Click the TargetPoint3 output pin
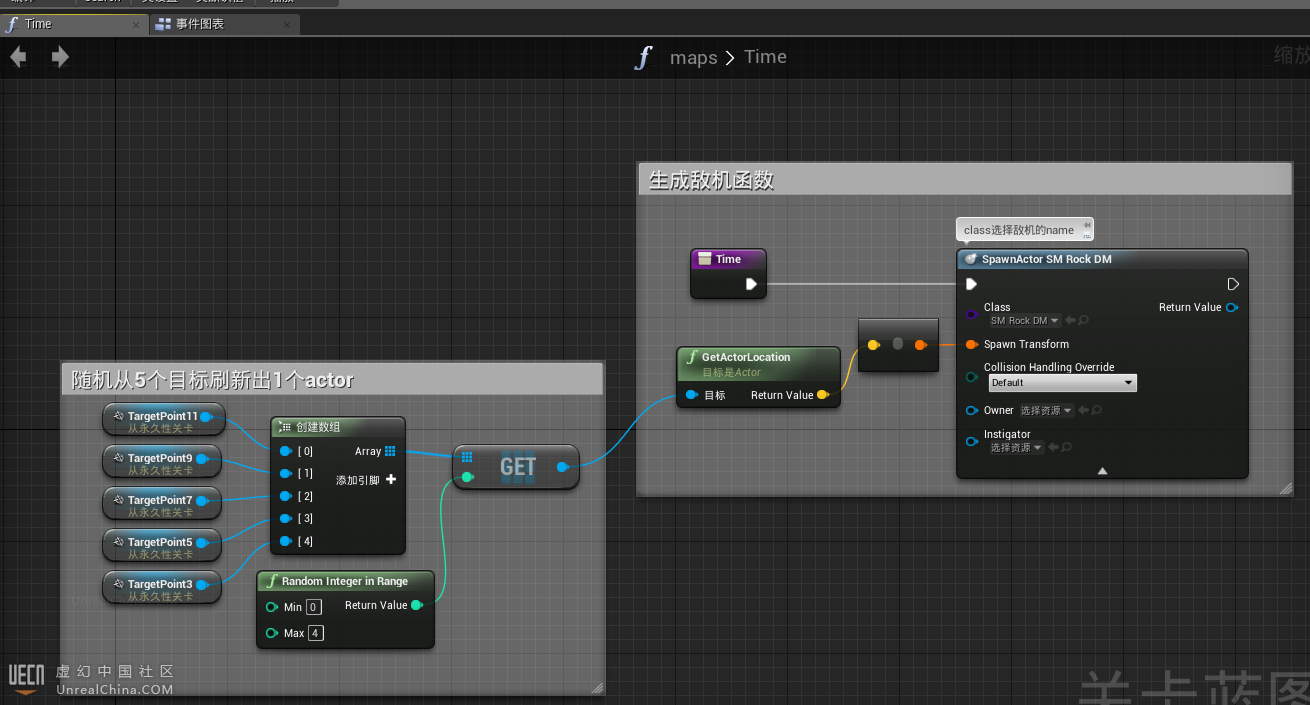1310x705 pixels. point(201,584)
